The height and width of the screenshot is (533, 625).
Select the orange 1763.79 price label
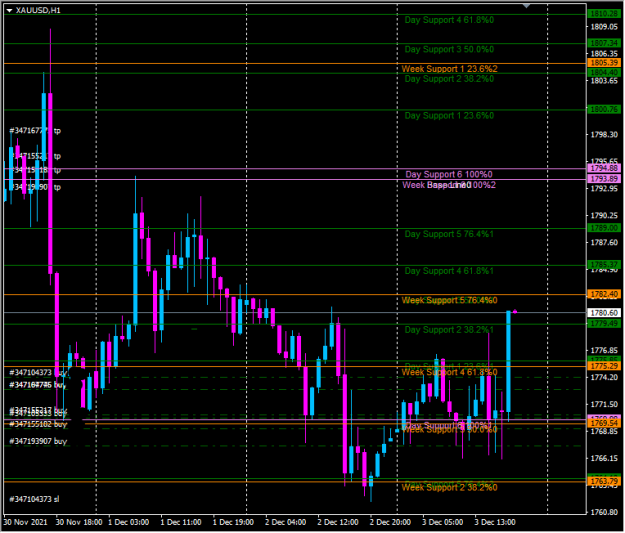[604, 481]
